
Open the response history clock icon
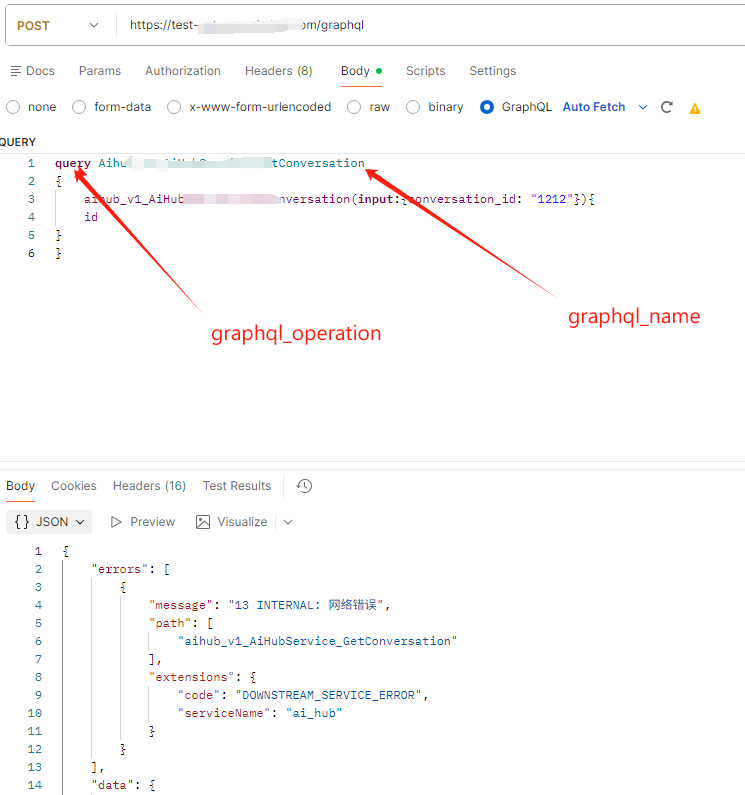point(305,486)
